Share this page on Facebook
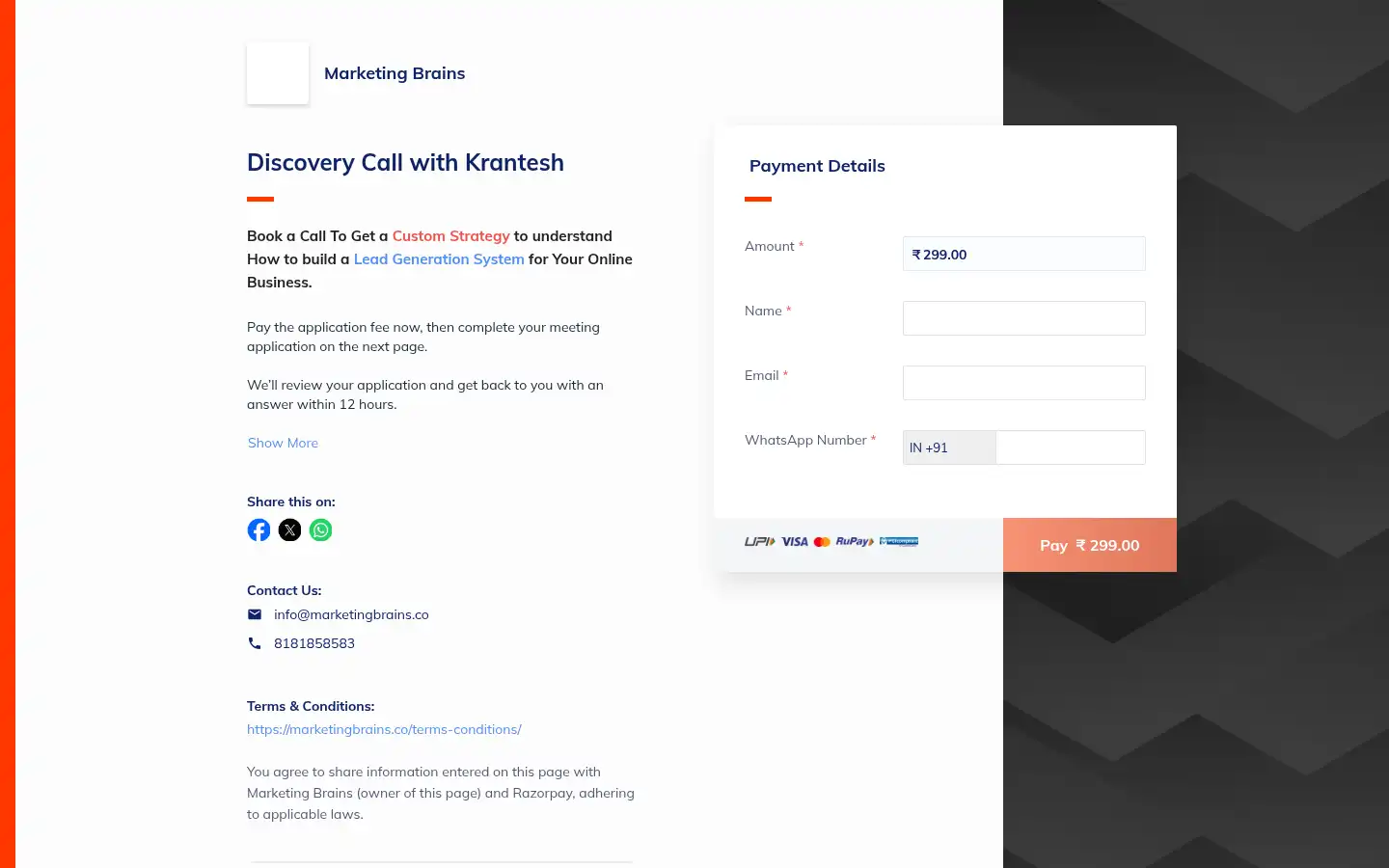Image resolution: width=1389 pixels, height=868 pixels. click(x=259, y=529)
